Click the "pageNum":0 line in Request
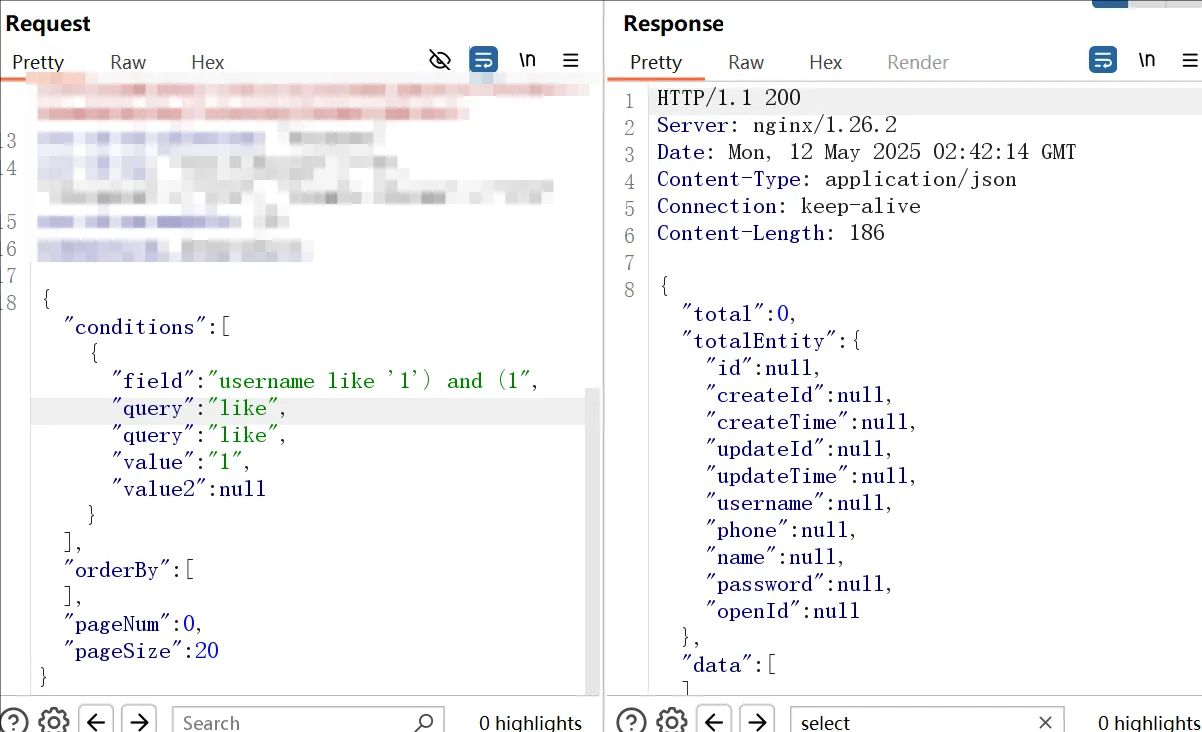This screenshot has height=732, width=1202. pyautogui.click(x=134, y=624)
